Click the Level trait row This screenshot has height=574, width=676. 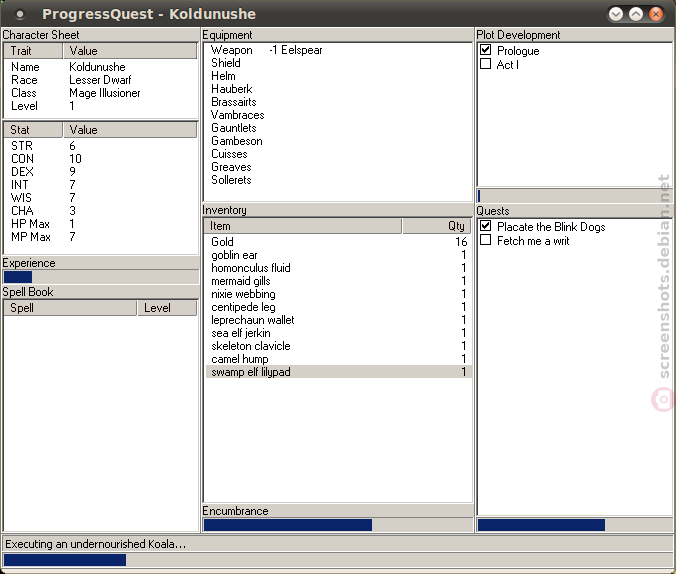click(x=100, y=106)
